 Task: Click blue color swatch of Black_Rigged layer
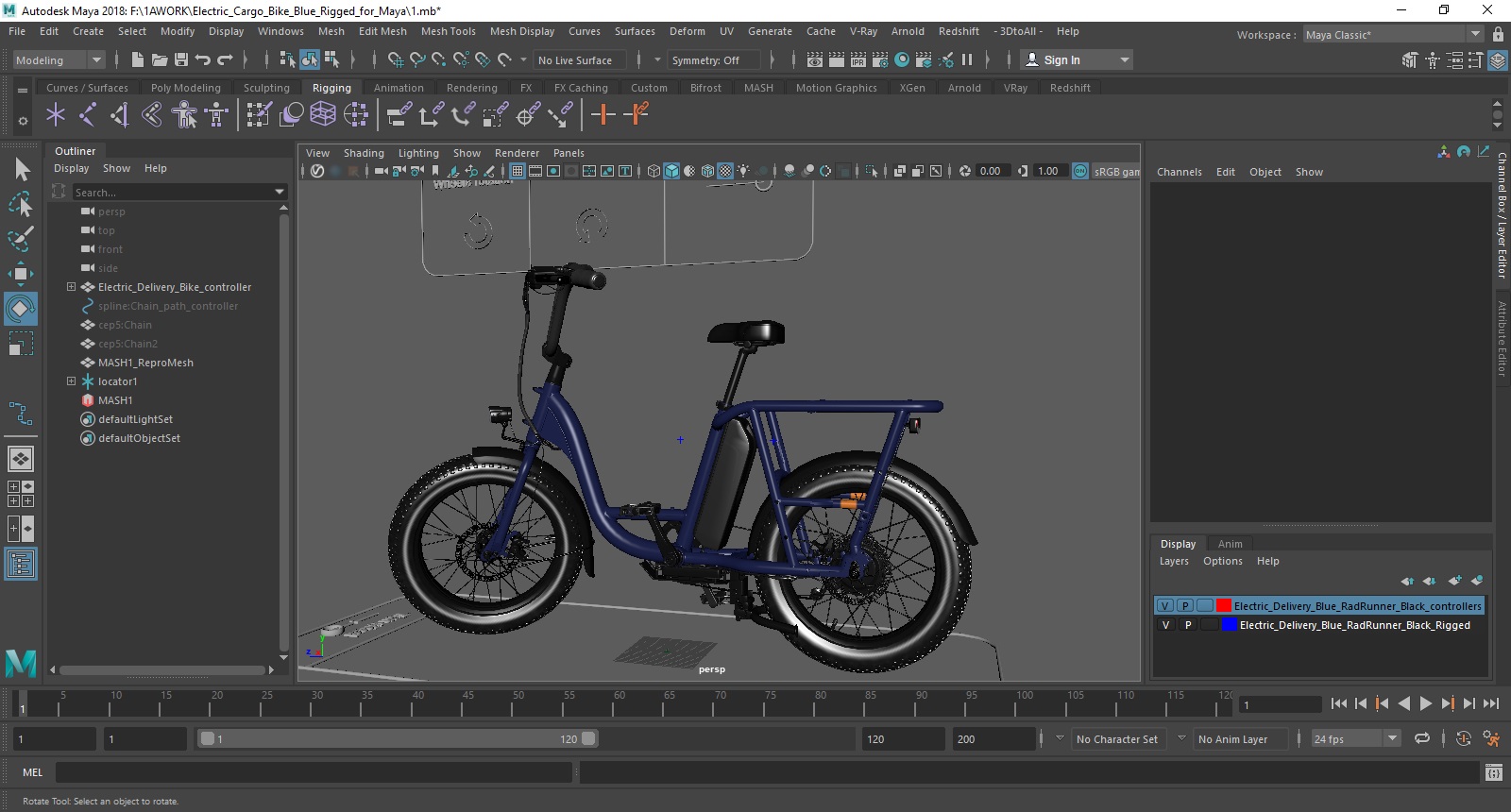pyautogui.click(x=1229, y=625)
